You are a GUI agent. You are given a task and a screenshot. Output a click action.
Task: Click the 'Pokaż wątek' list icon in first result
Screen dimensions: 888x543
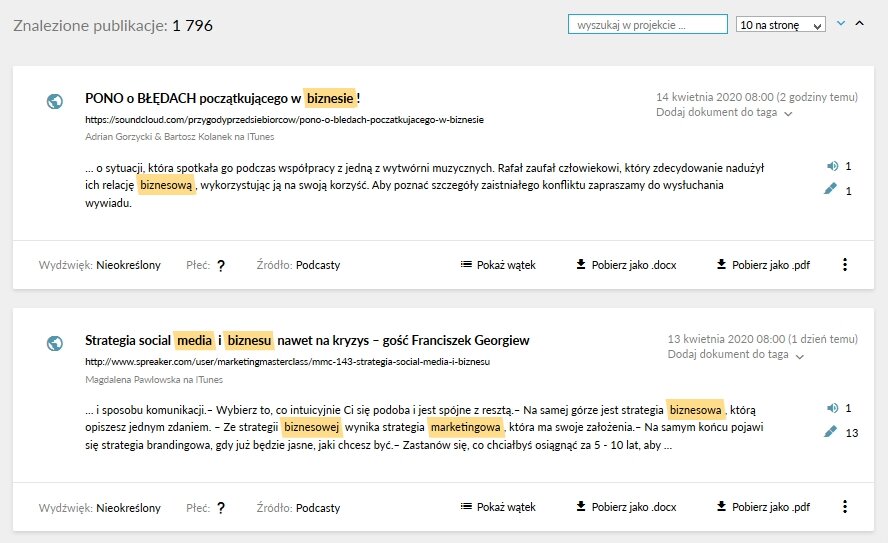coord(466,264)
